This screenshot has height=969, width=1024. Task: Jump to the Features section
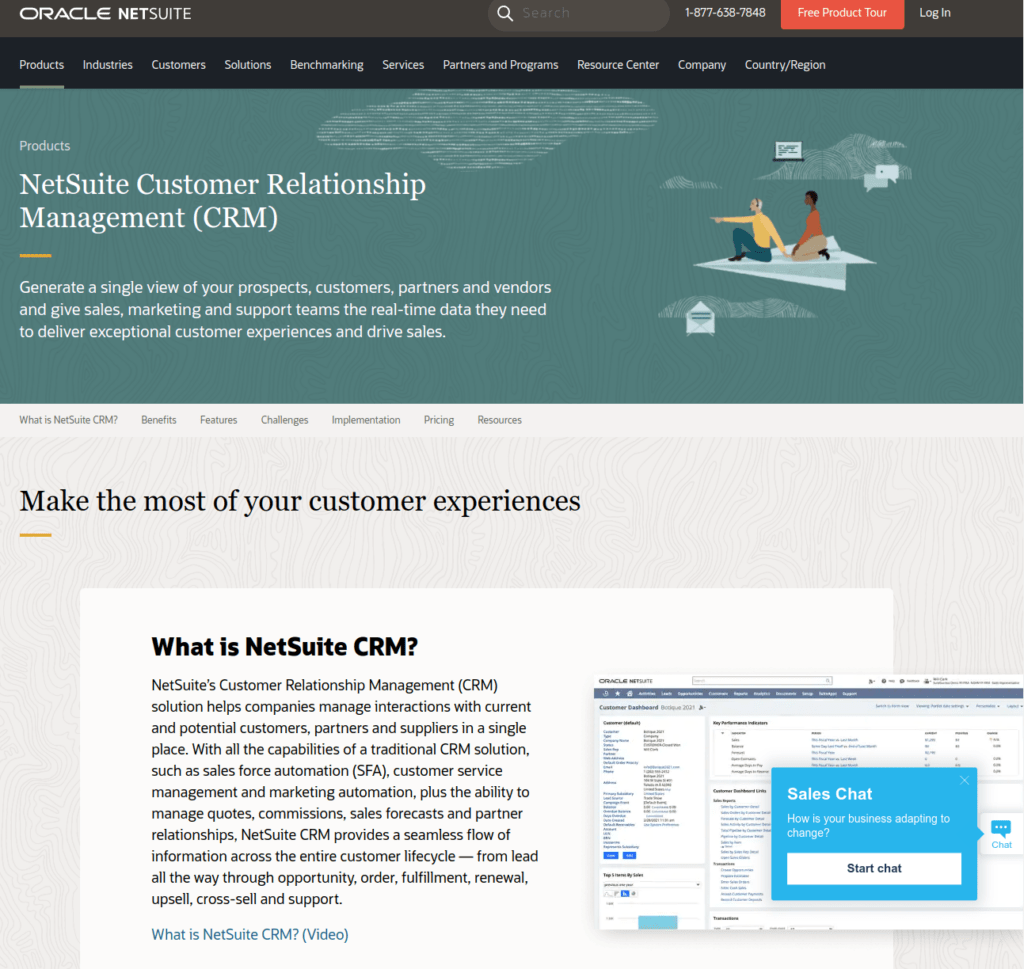click(218, 420)
